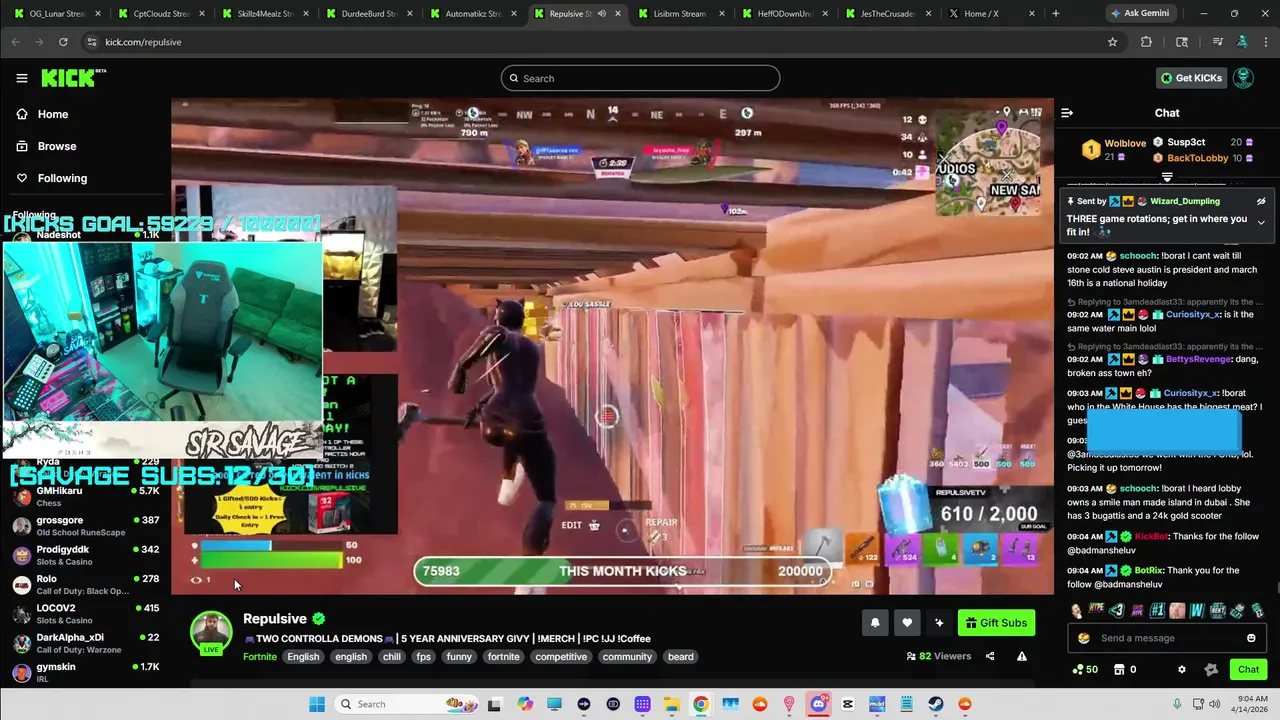Open the Kick hamburger menu
This screenshot has width=1280, height=720.
tap(22, 78)
